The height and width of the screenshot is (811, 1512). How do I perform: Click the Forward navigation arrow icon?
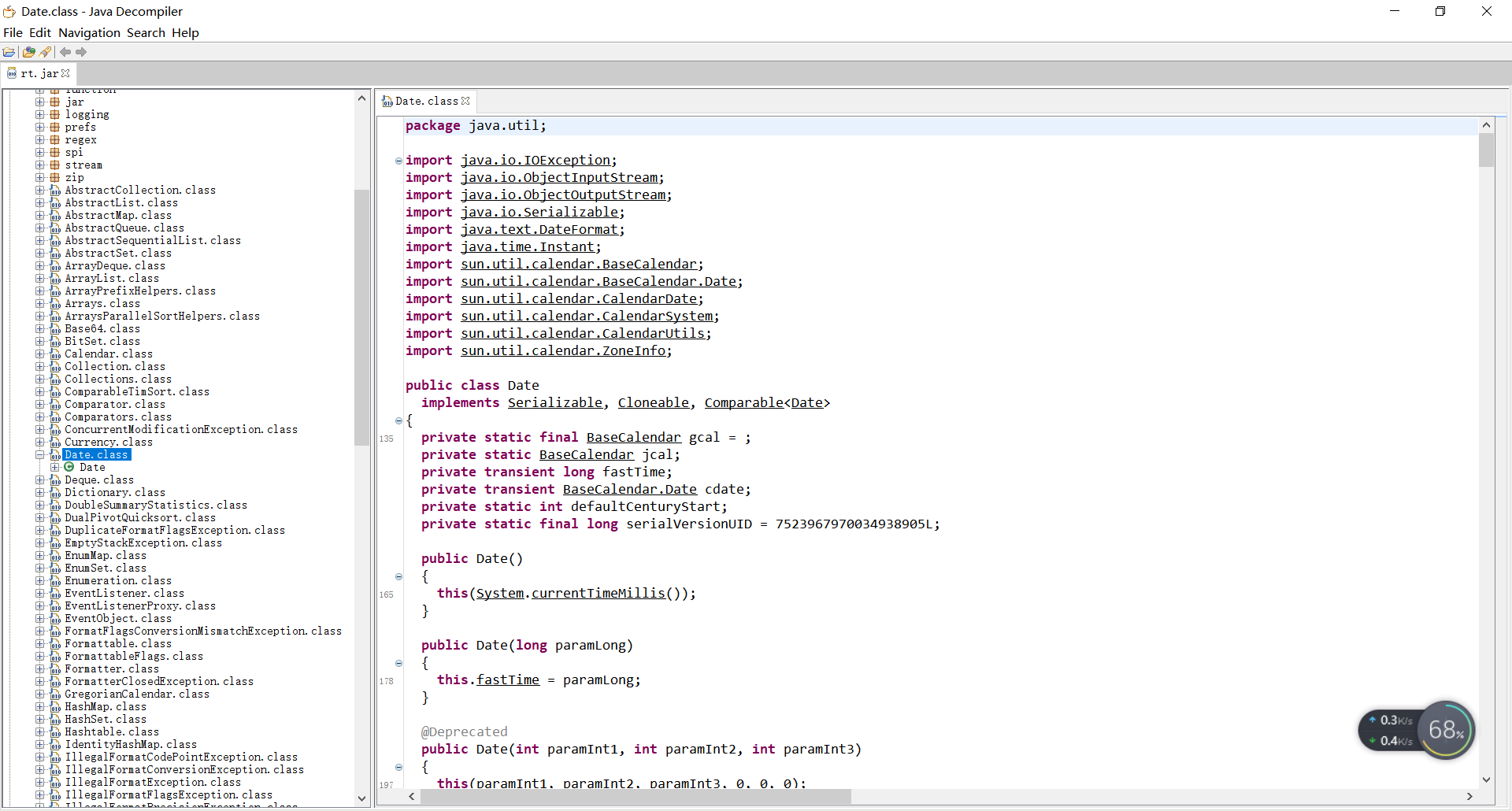click(x=81, y=52)
